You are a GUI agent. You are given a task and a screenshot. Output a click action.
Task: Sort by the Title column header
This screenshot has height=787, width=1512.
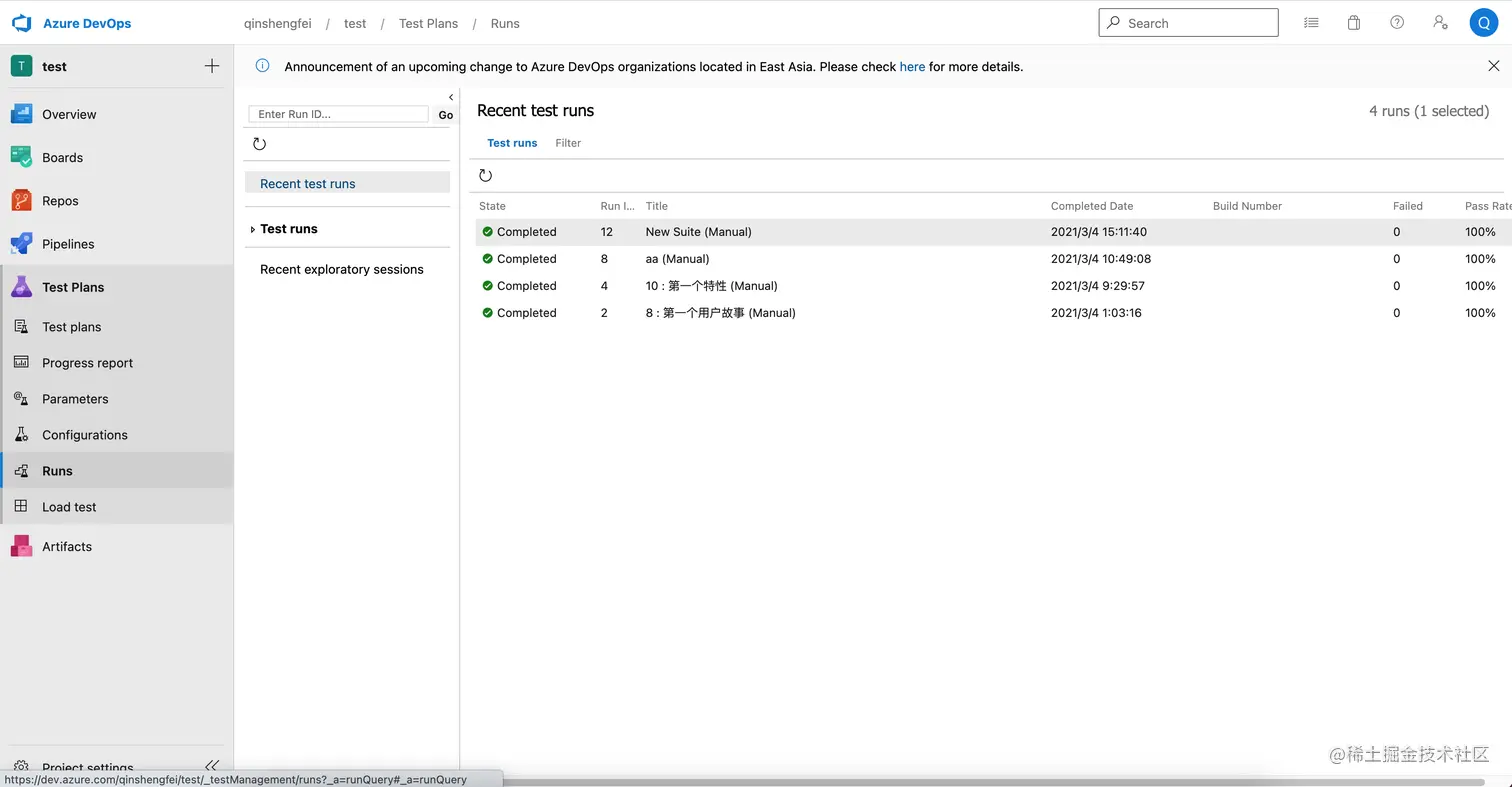click(656, 206)
